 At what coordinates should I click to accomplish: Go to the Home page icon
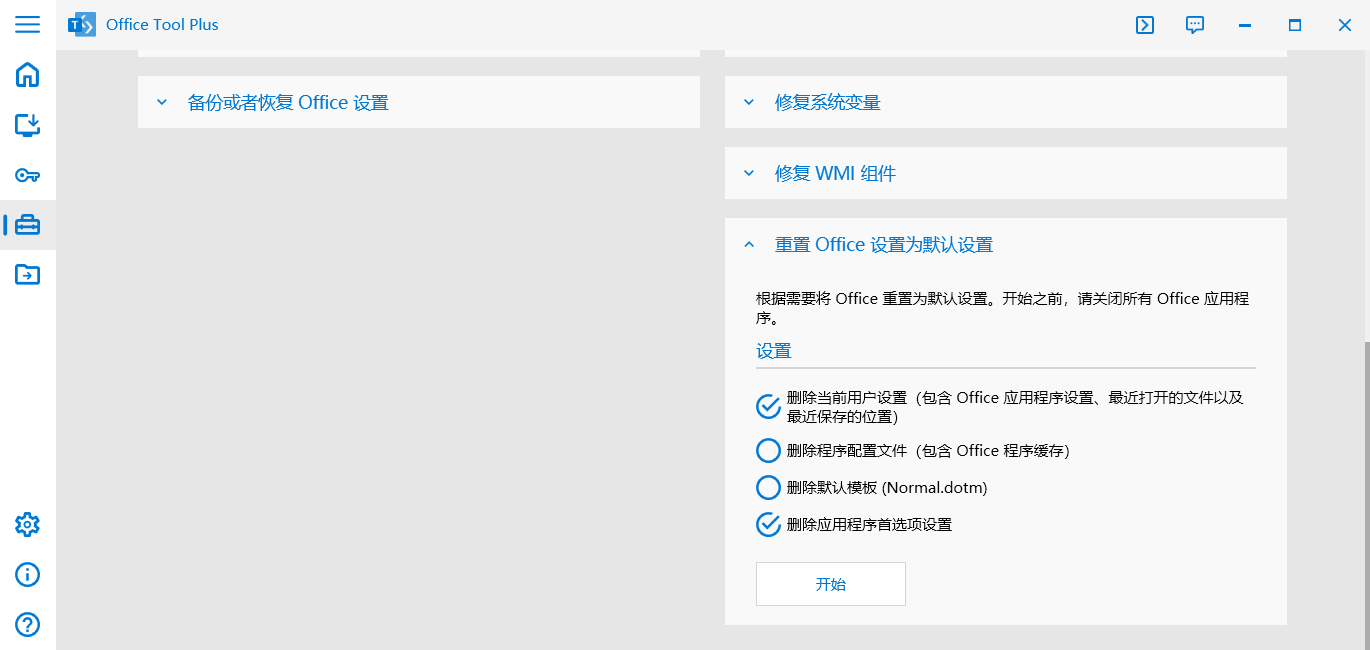point(27,75)
